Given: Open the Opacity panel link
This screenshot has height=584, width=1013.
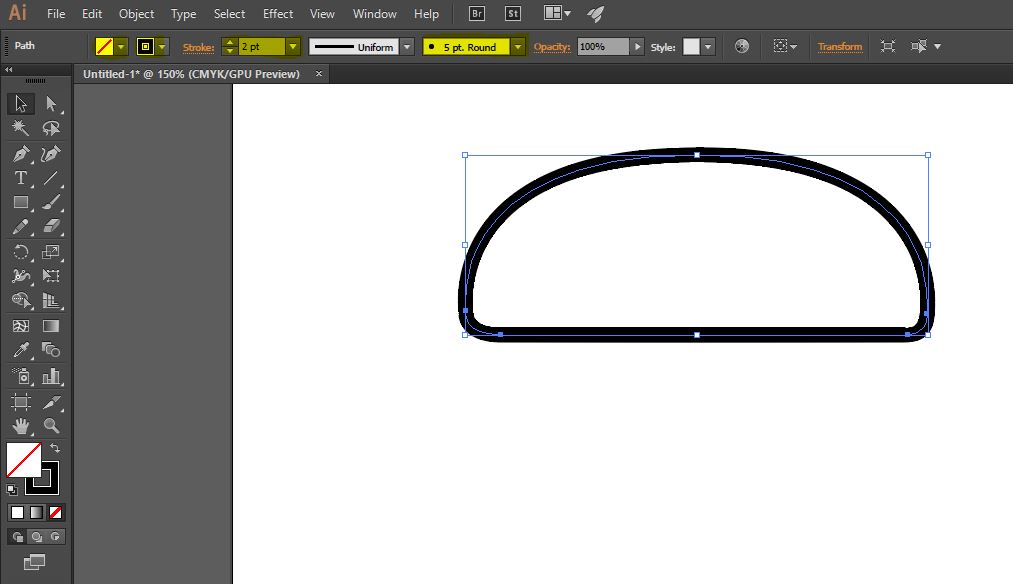Looking at the screenshot, I should 551,47.
